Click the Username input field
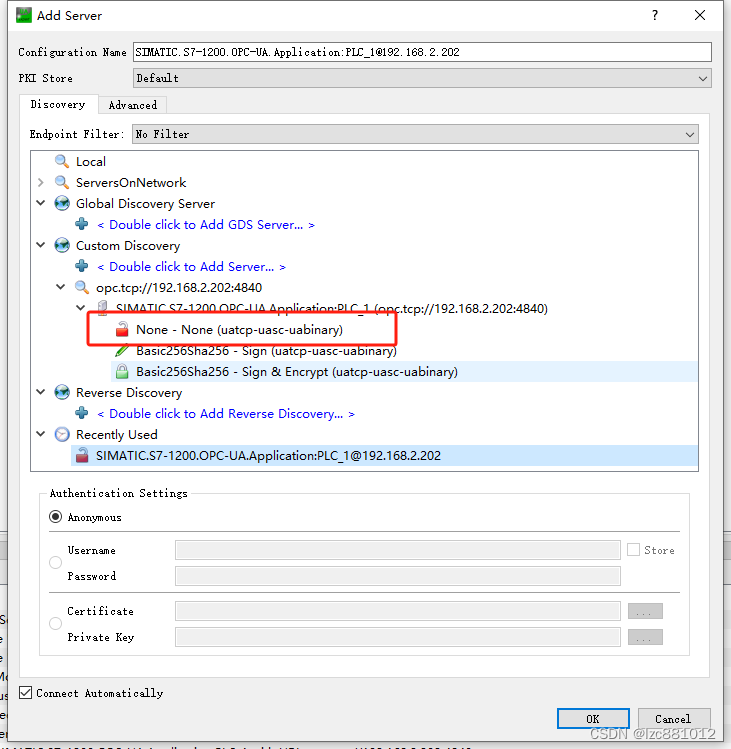This screenshot has height=749, width=731. (398, 550)
